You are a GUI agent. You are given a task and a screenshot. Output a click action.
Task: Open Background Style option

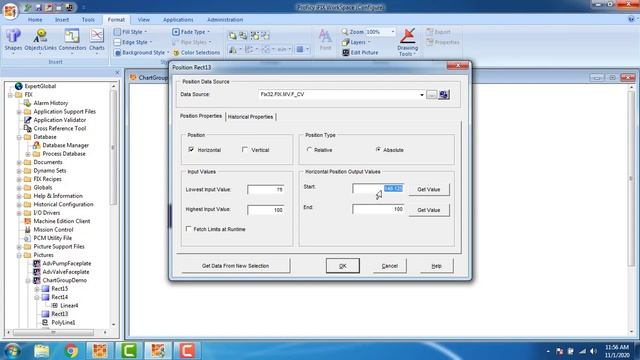pyautogui.click(x=141, y=53)
